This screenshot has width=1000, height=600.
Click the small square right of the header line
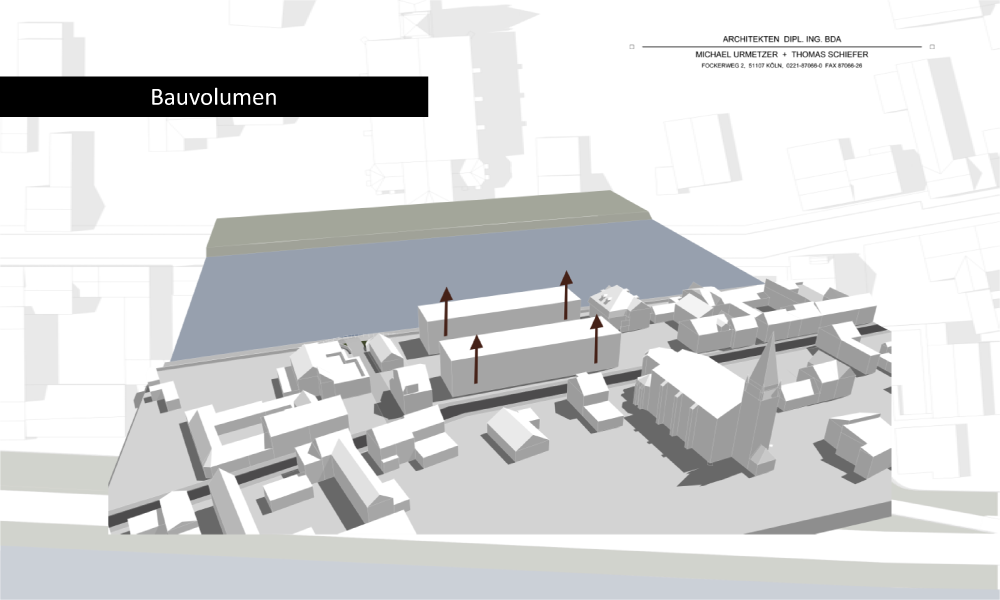click(931, 46)
